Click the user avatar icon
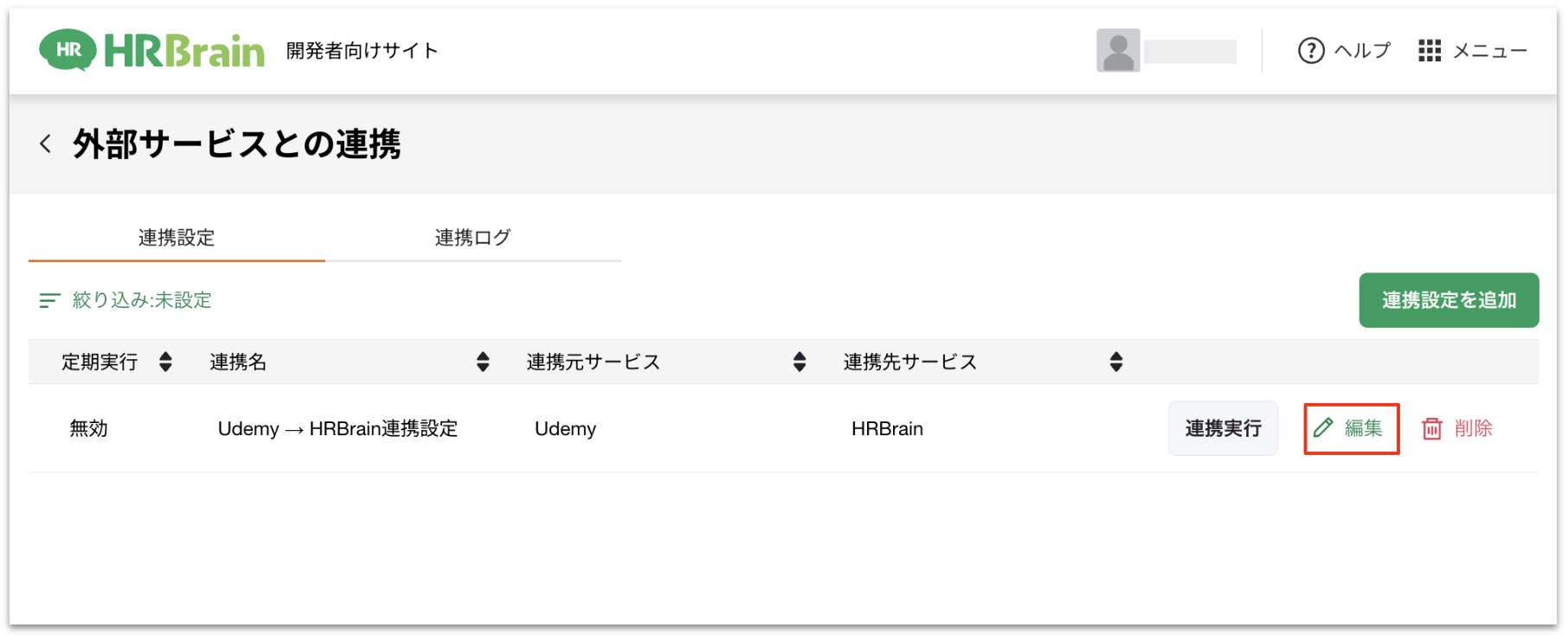 coord(1117,51)
